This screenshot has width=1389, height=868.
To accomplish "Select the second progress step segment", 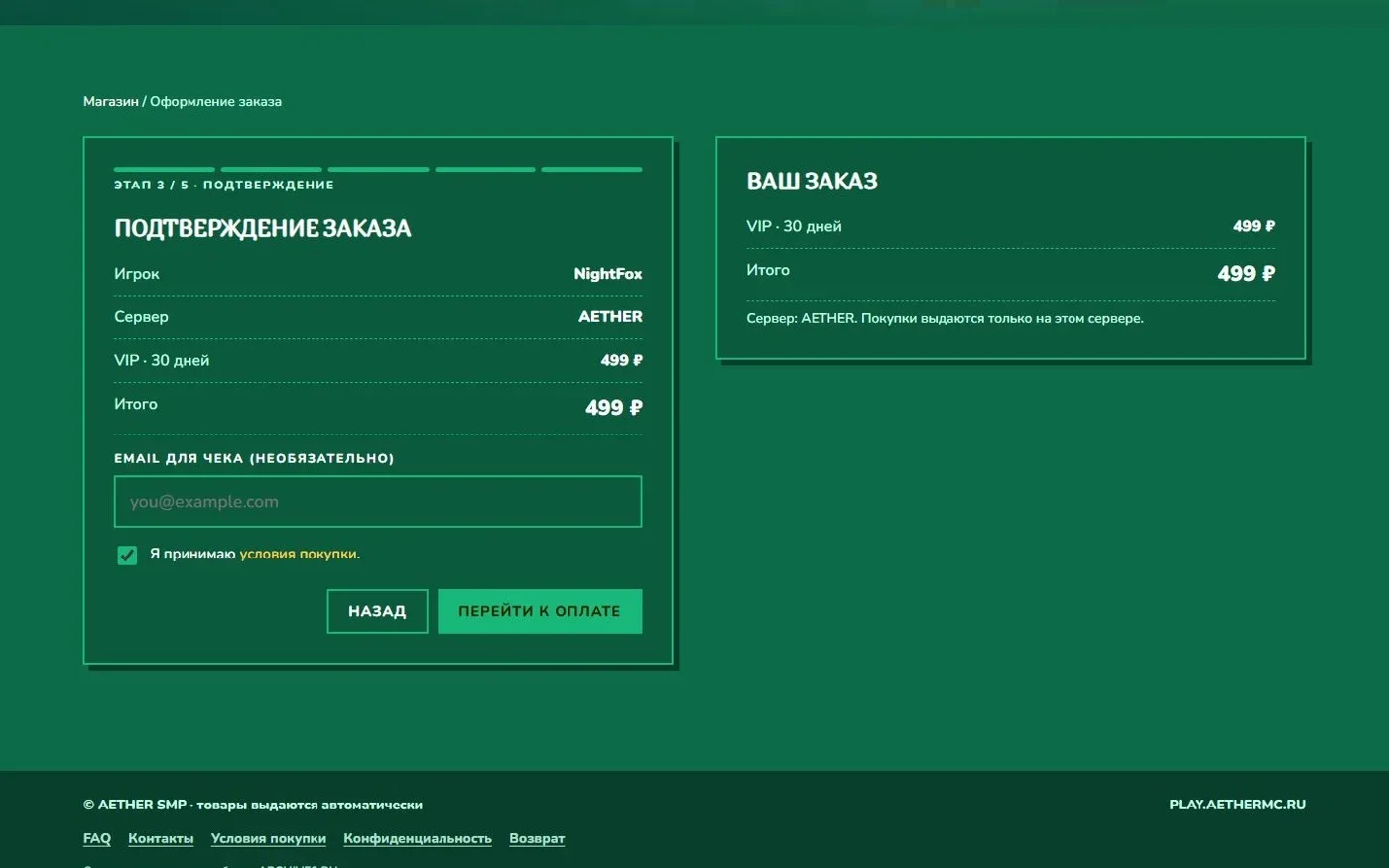I will pos(272,170).
